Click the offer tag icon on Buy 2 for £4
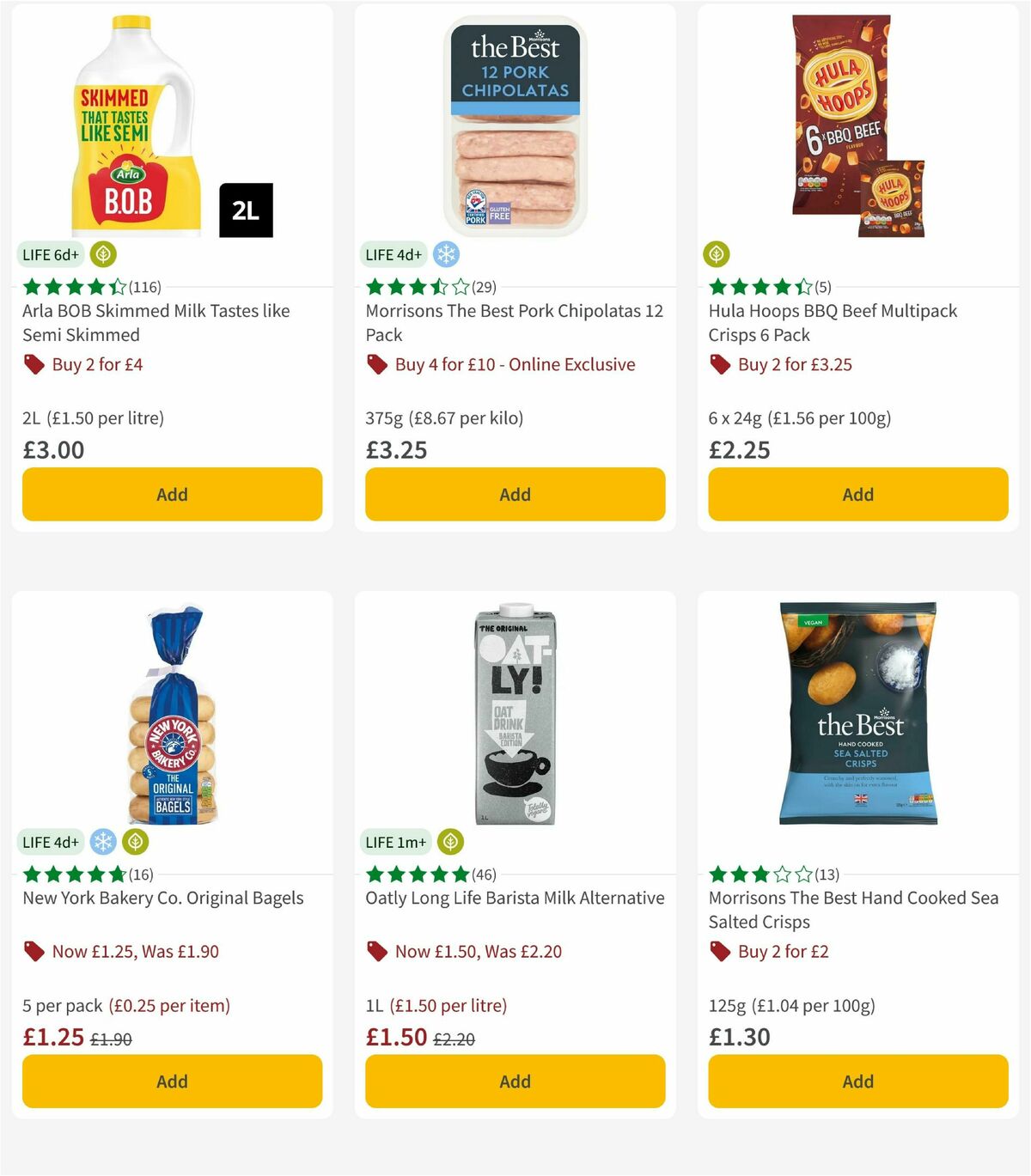 pos(34,364)
